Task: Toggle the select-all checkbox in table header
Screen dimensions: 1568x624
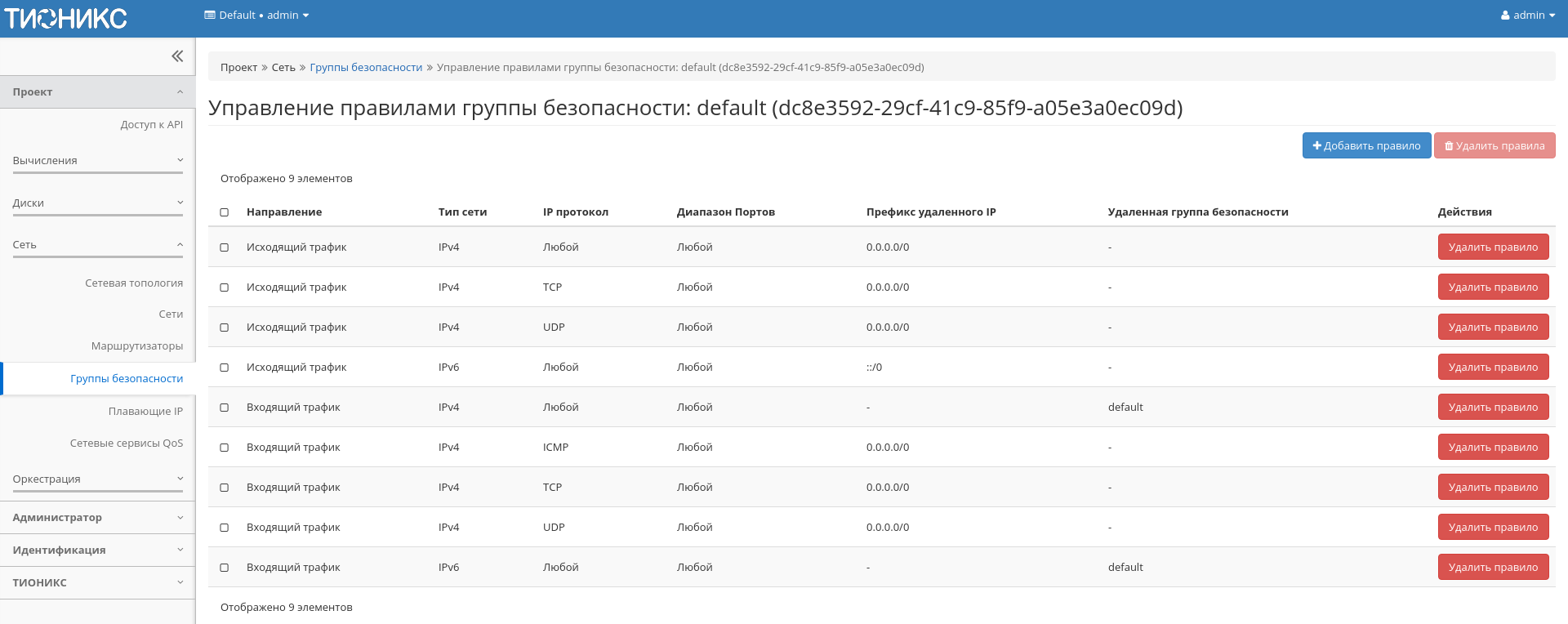Action: click(225, 212)
